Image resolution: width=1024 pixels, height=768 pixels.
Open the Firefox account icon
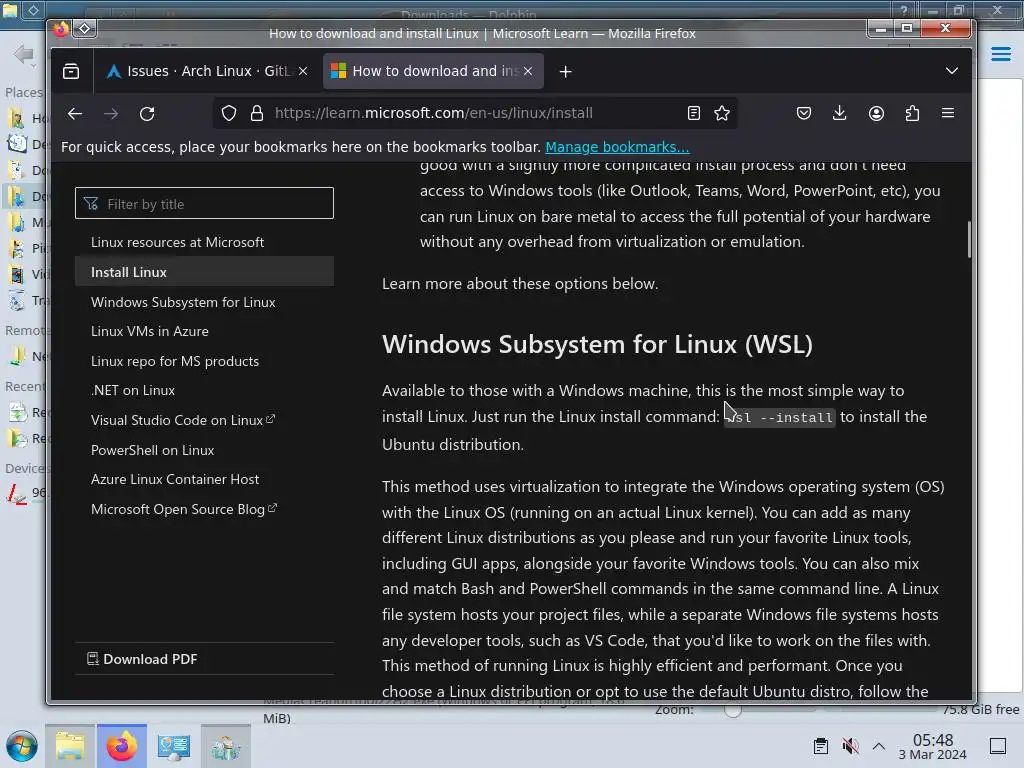click(876, 114)
